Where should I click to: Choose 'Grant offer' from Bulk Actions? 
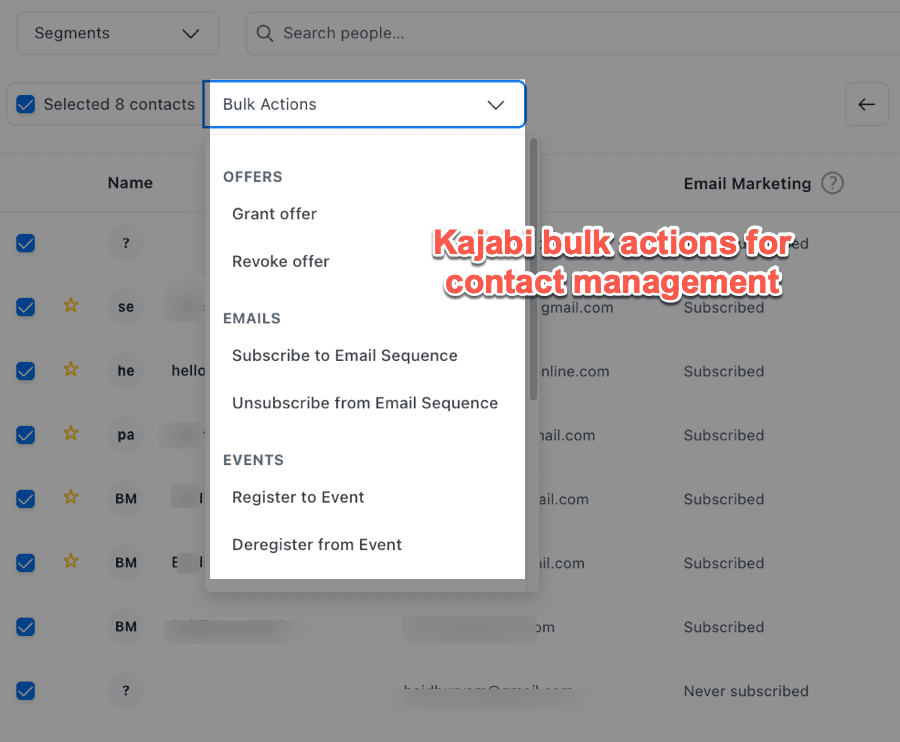tap(274, 214)
